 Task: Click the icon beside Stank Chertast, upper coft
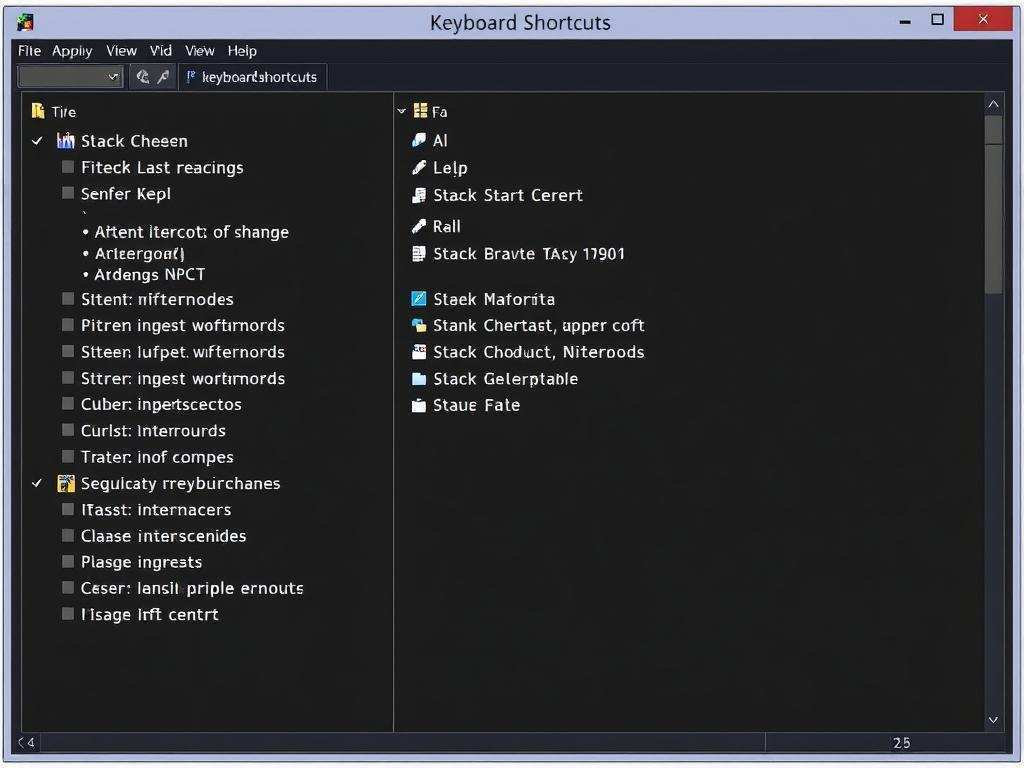419,325
